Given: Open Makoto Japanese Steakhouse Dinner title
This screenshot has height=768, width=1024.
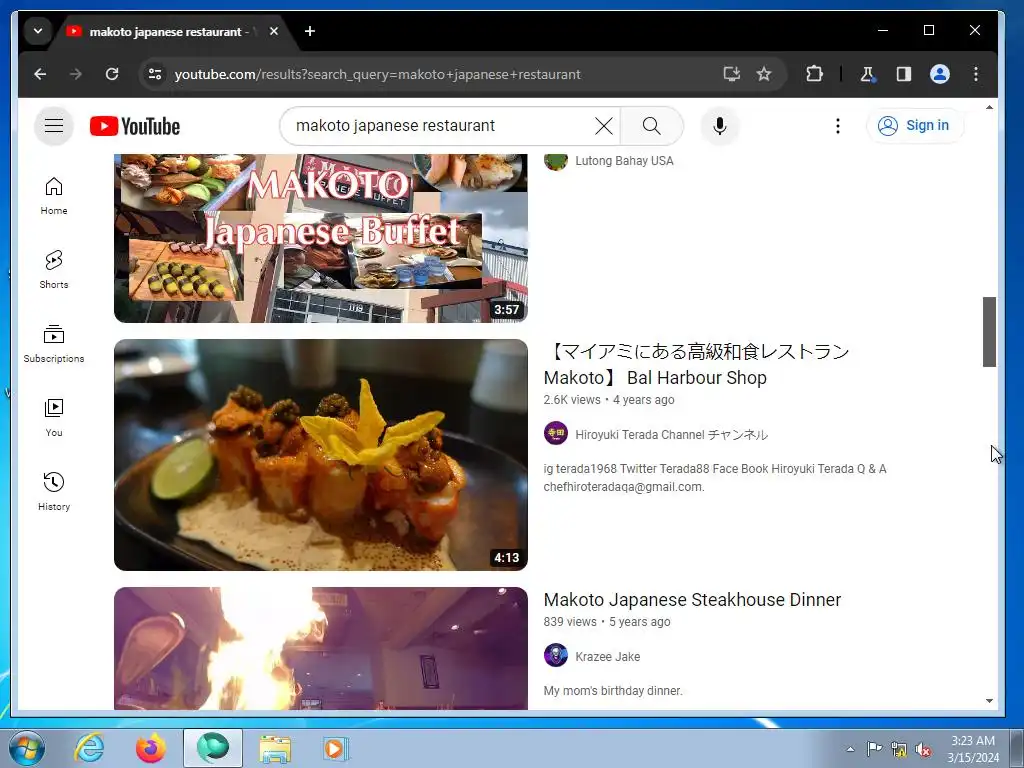Looking at the screenshot, I should pos(692,600).
